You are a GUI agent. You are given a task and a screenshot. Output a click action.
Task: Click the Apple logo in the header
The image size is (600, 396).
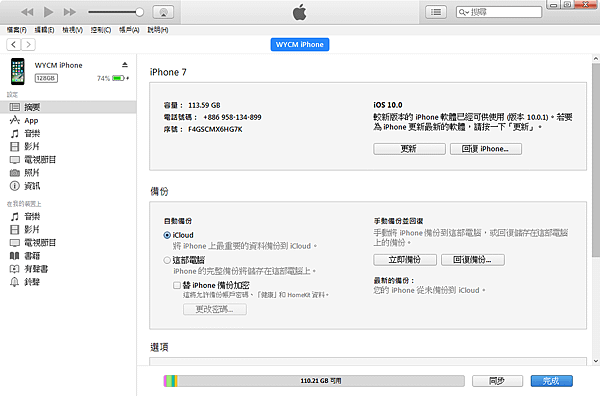[300, 12]
